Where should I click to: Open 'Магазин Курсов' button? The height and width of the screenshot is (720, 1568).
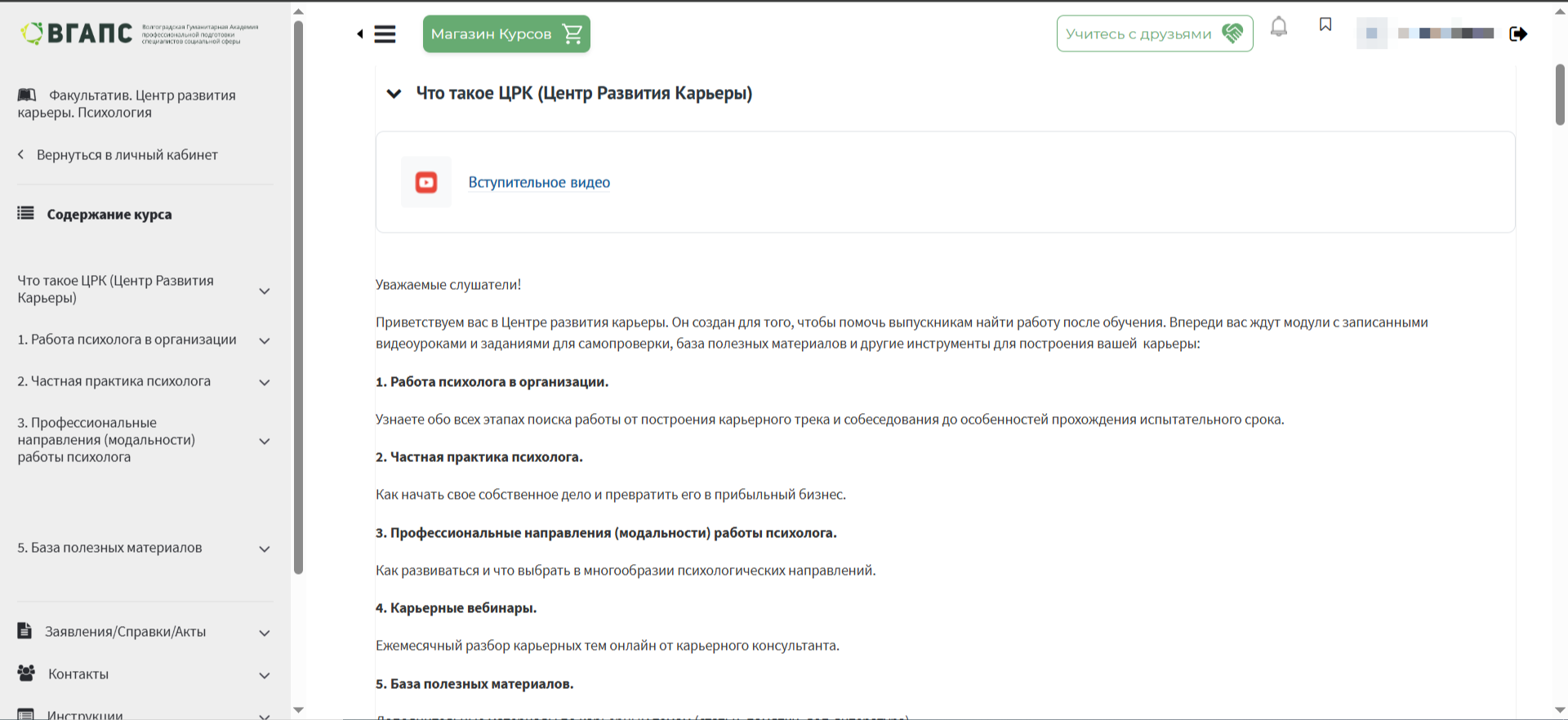(506, 34)
